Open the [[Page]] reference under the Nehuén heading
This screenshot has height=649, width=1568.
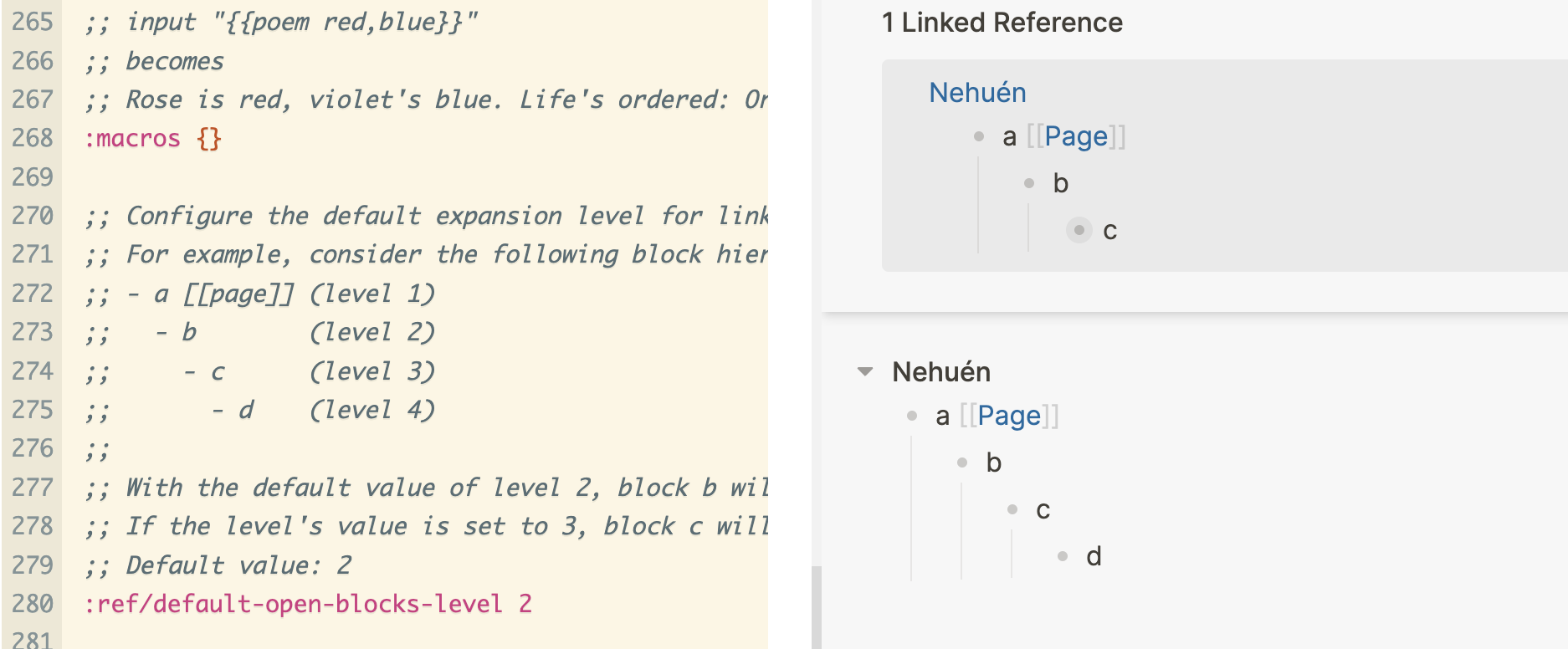[1010, 416]
